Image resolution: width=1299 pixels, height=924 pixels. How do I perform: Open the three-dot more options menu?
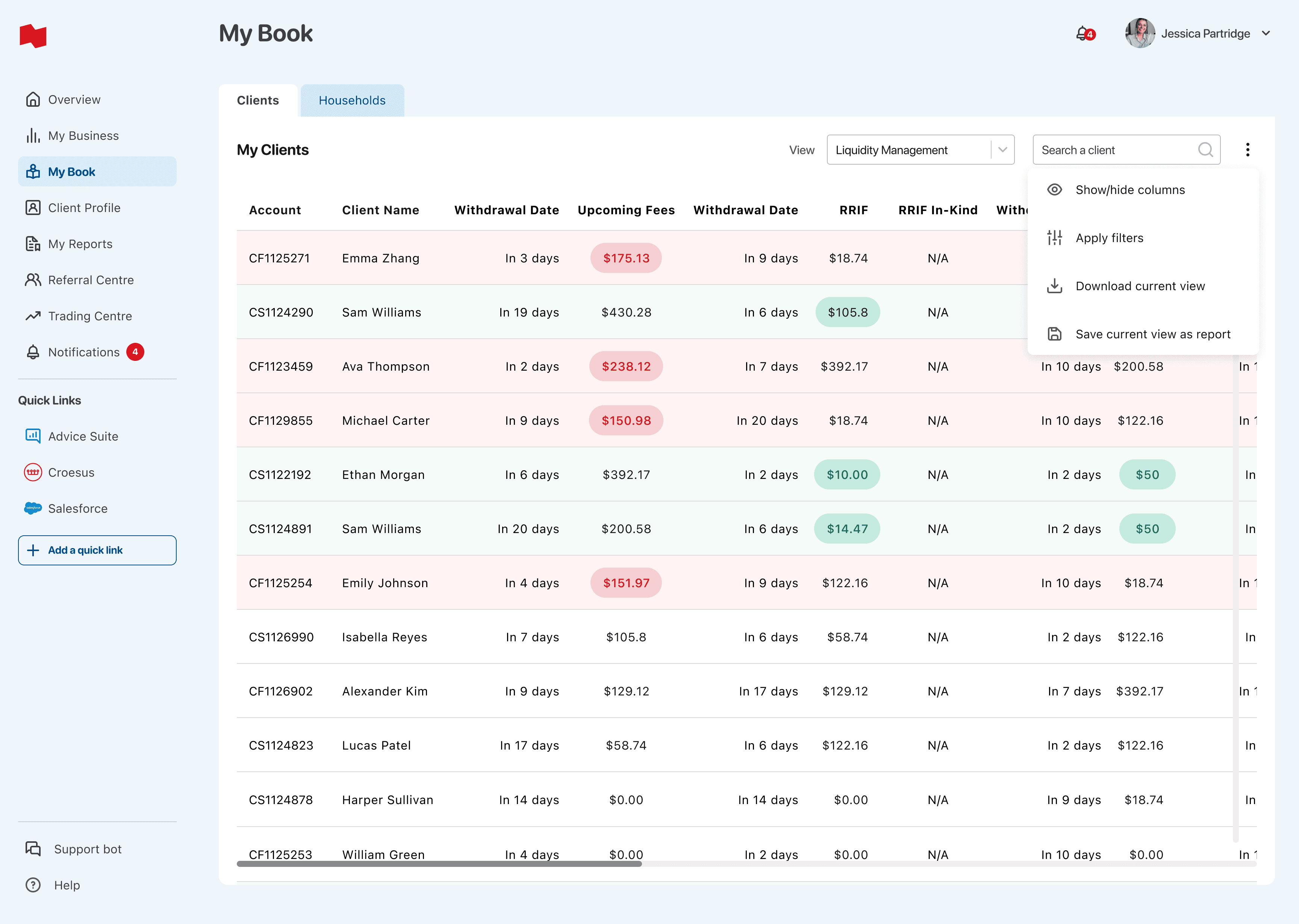1247,150
